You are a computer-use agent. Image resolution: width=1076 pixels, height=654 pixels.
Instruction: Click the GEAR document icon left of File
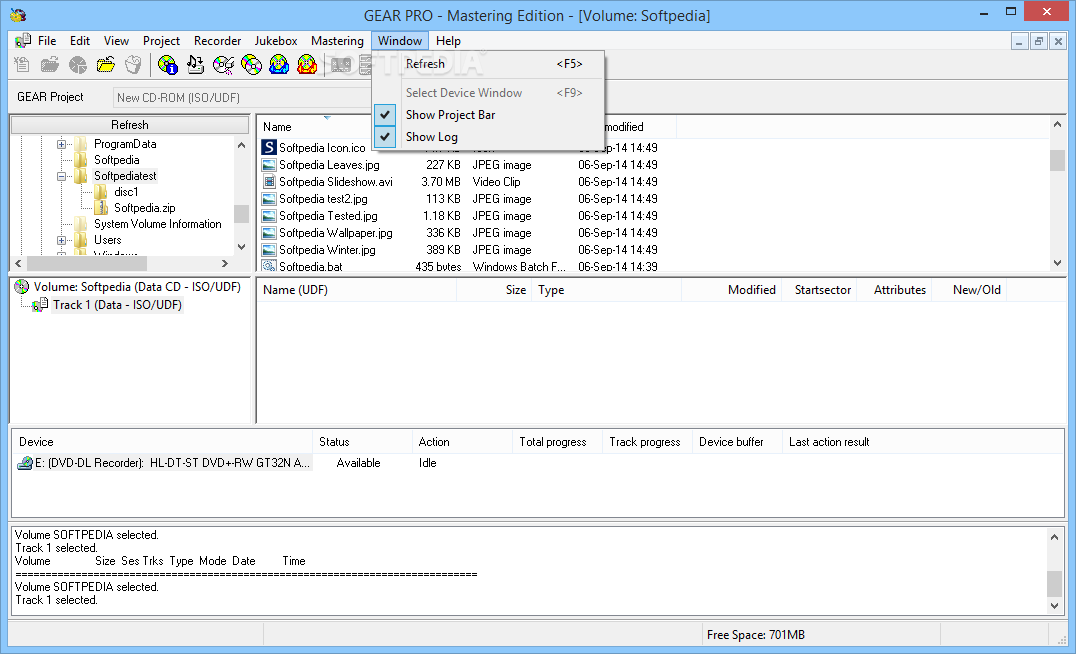tap(23, 40)
